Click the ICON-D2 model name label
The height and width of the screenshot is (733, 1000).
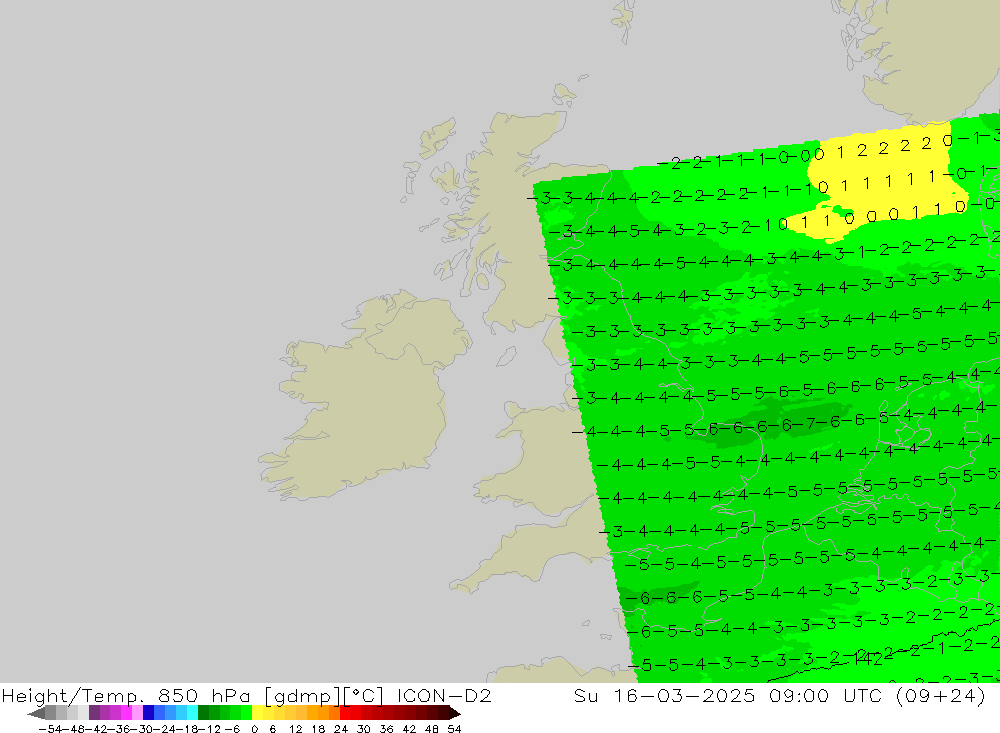coord(444,695)
